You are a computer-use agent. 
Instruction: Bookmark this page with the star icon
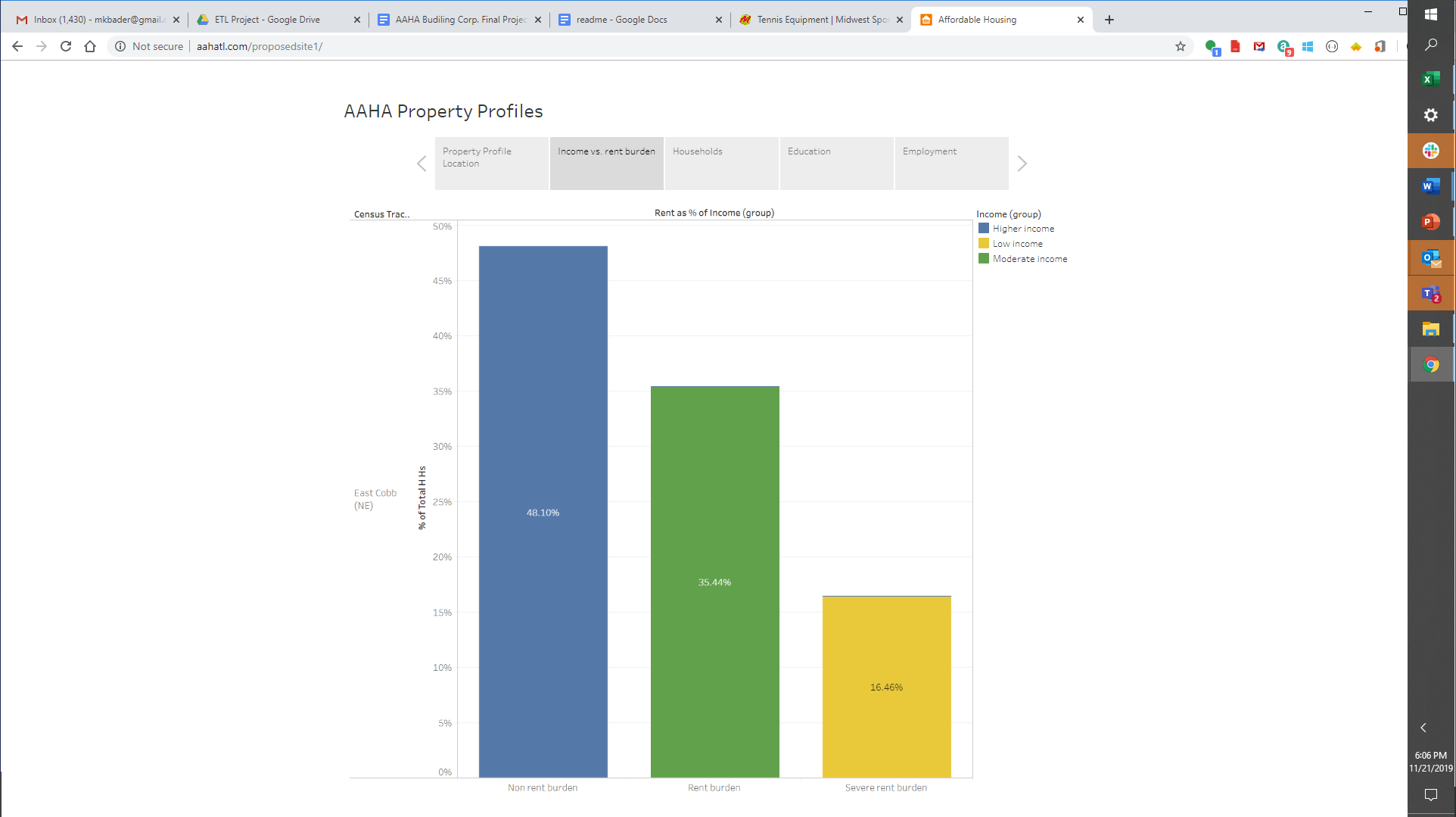pyautogui.click(x=1181, y=46)
